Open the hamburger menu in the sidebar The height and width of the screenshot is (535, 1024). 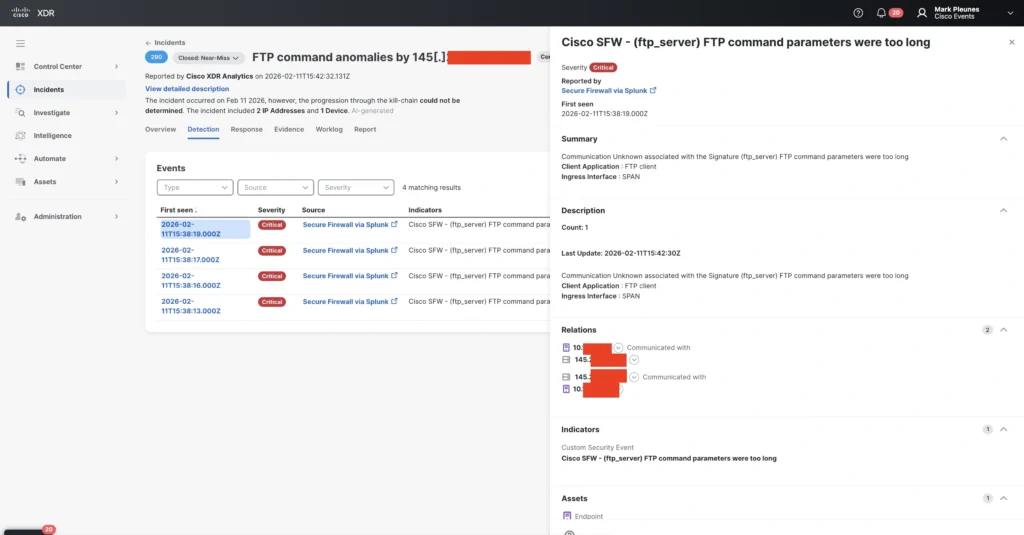(20, 44)
